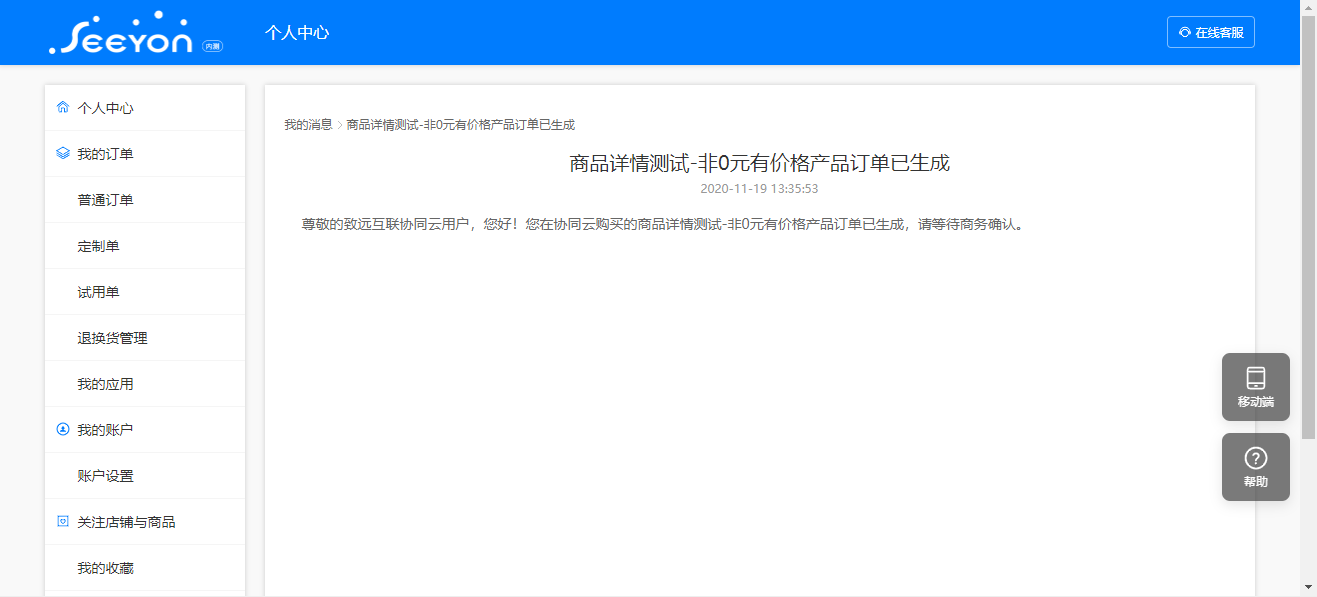The image size is (1317, 597).
Task: Select 我的账户 sidebar section
Action: coord(145,430)
